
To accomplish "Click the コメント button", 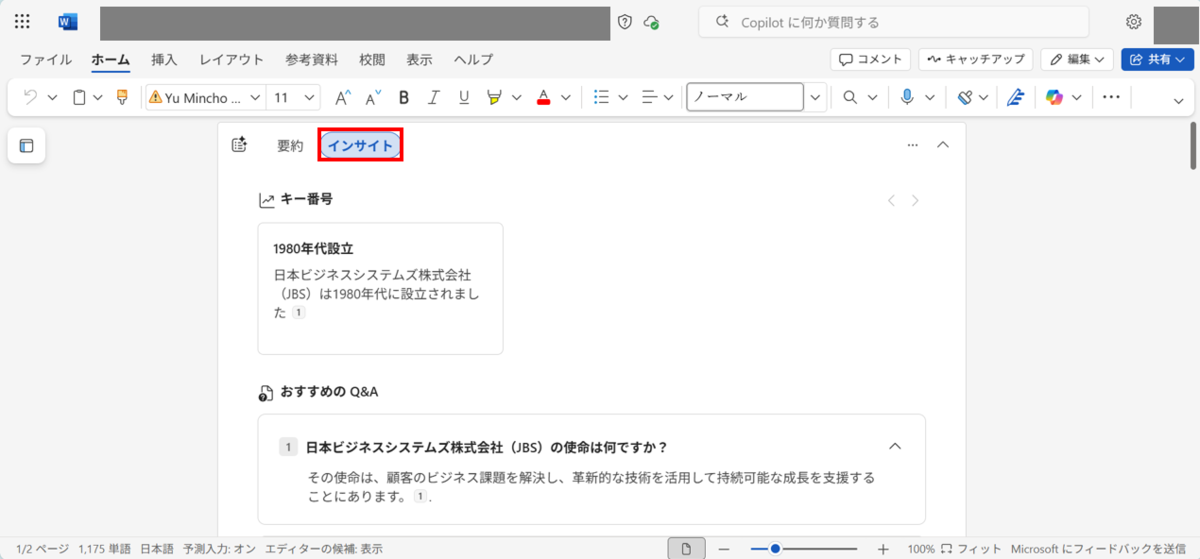I will click(x=870, y=60).
